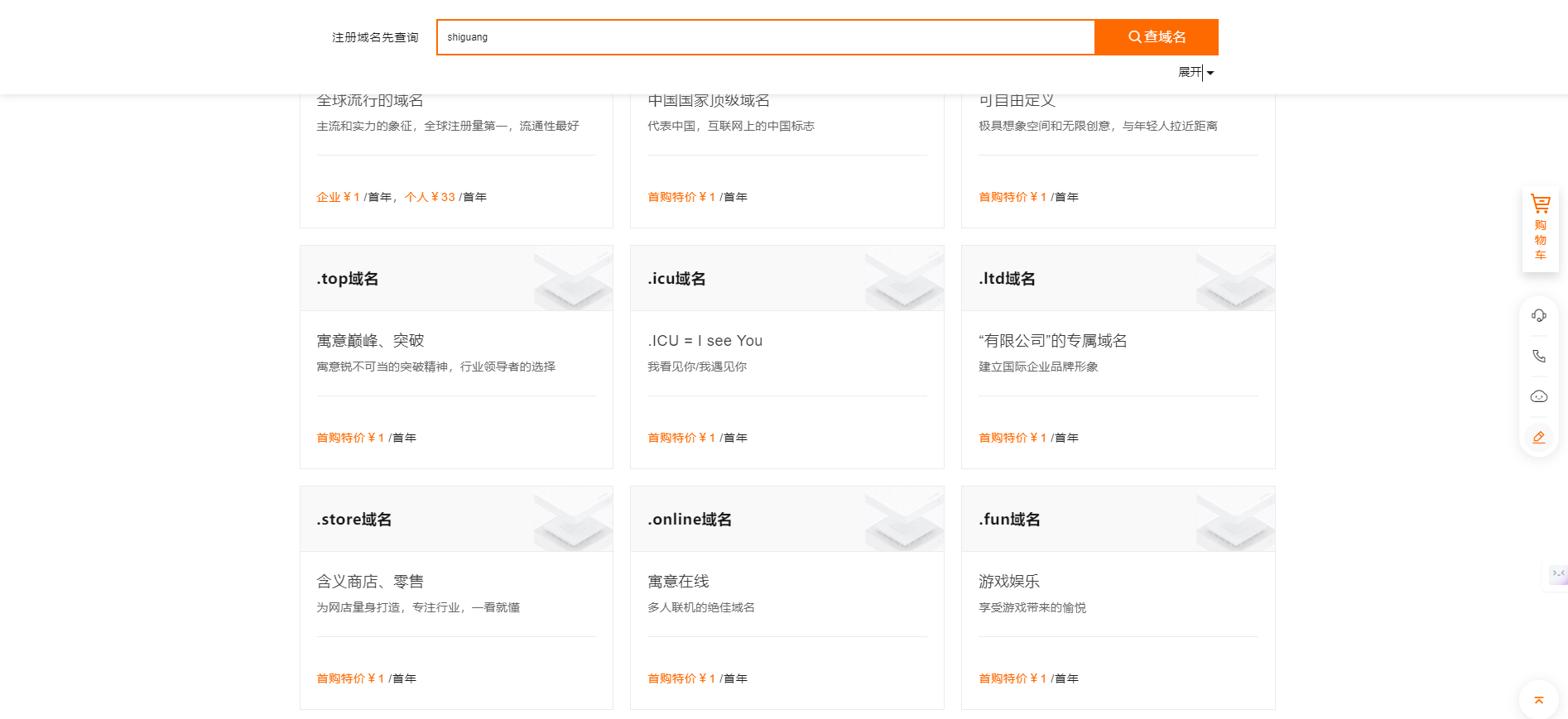Open customer service headset icon
1568x719 pixels.
click(1539, 315)
